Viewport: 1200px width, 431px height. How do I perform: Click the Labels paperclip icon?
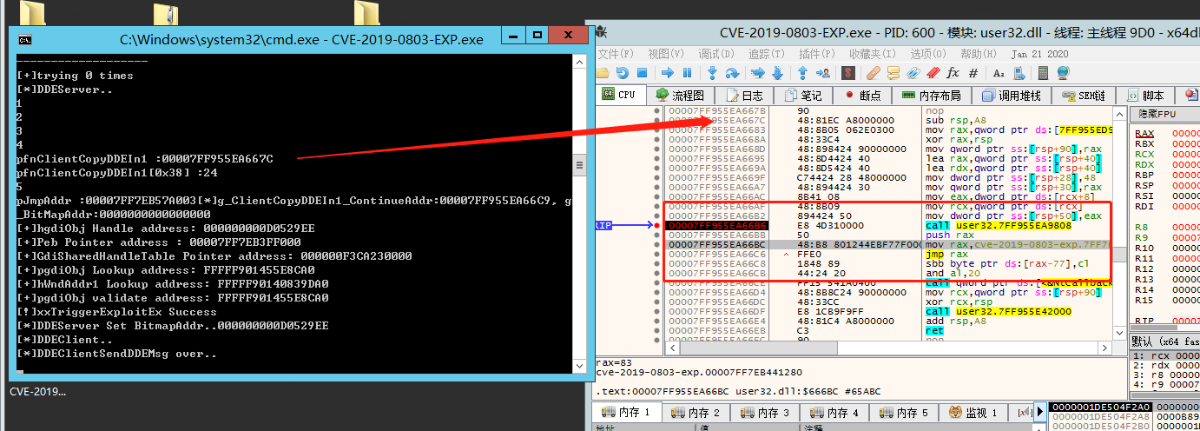pos(912,72)
